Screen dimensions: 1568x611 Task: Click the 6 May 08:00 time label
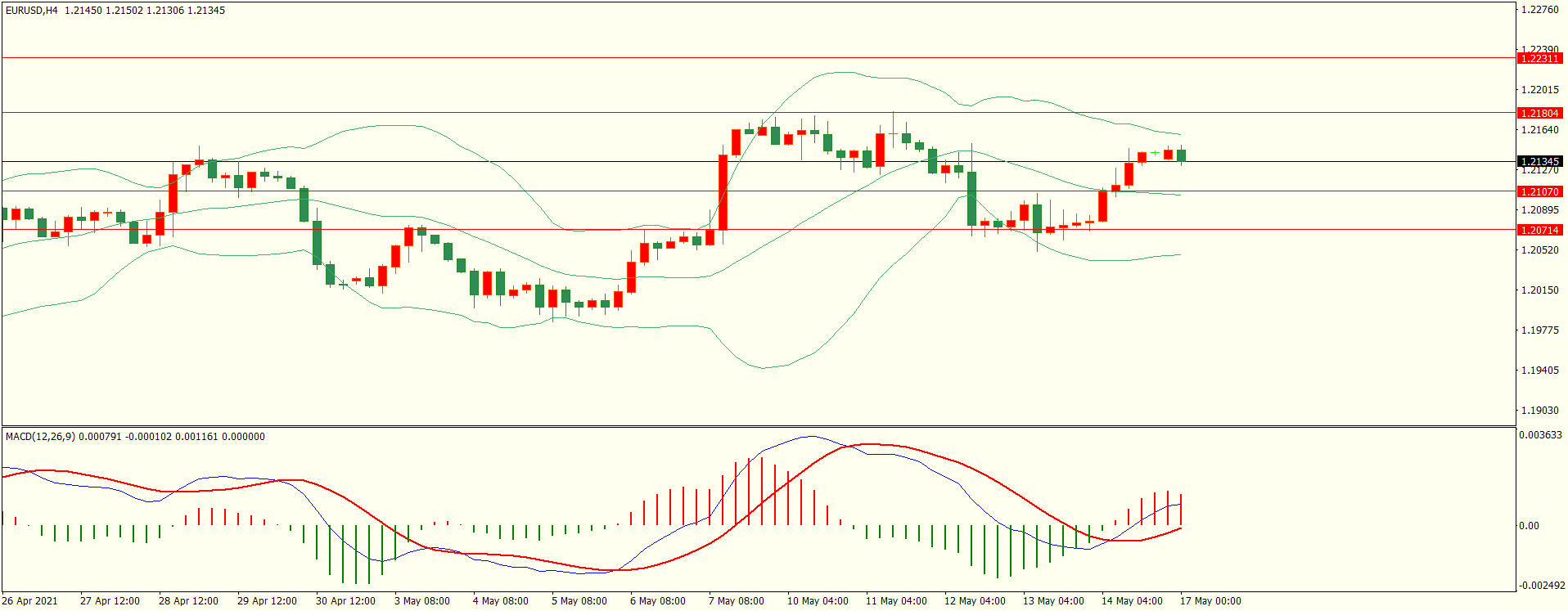coord(658,601)
